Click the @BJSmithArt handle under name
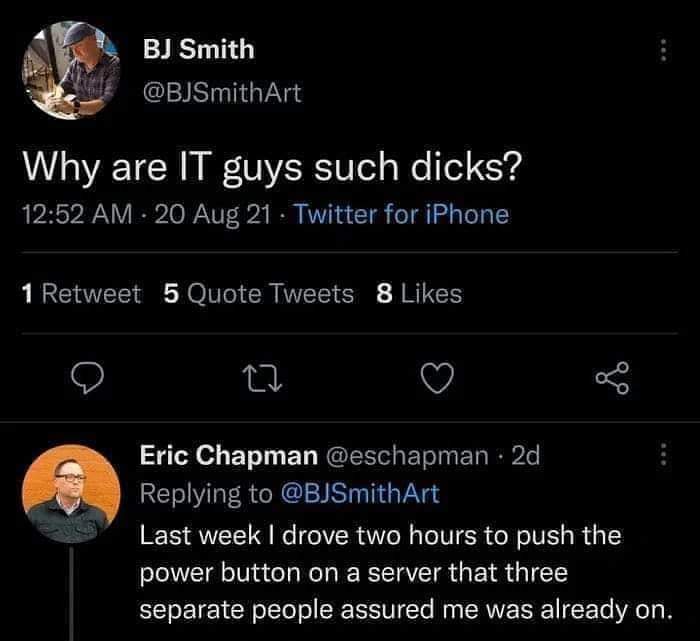 (x=222, y=92)
